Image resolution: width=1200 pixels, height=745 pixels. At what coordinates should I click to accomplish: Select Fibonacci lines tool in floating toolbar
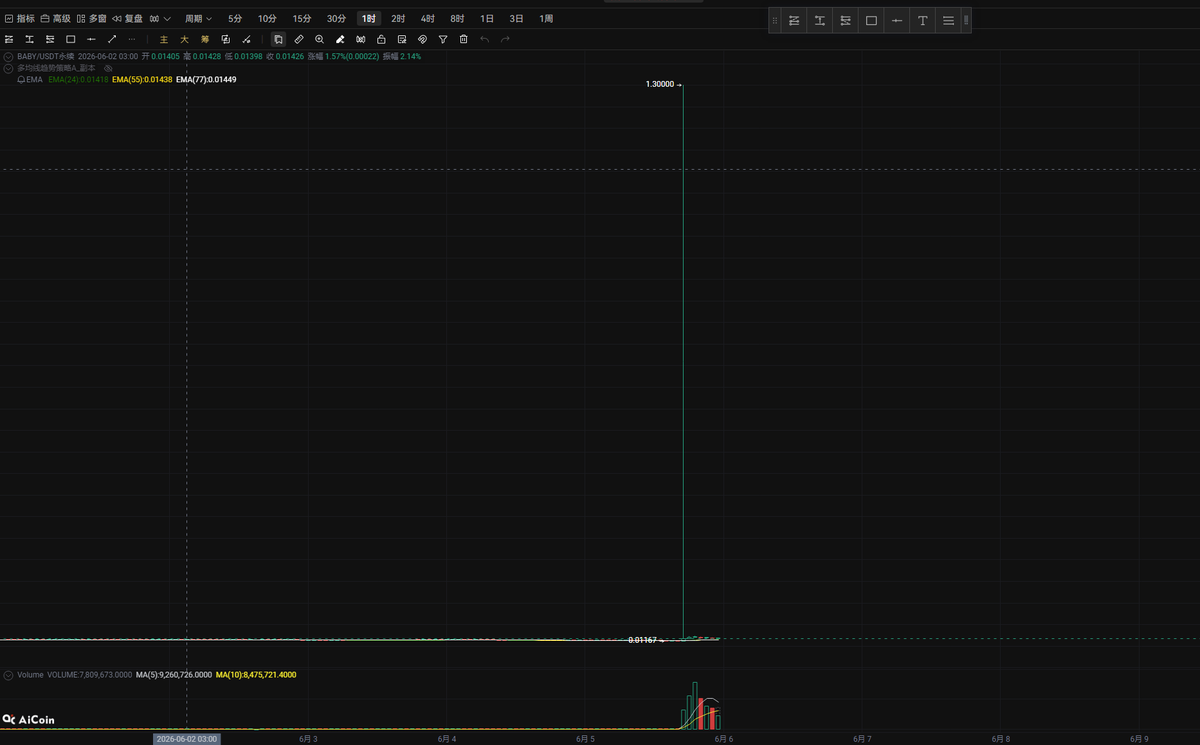pyautogui.click(x=846, y=20)
